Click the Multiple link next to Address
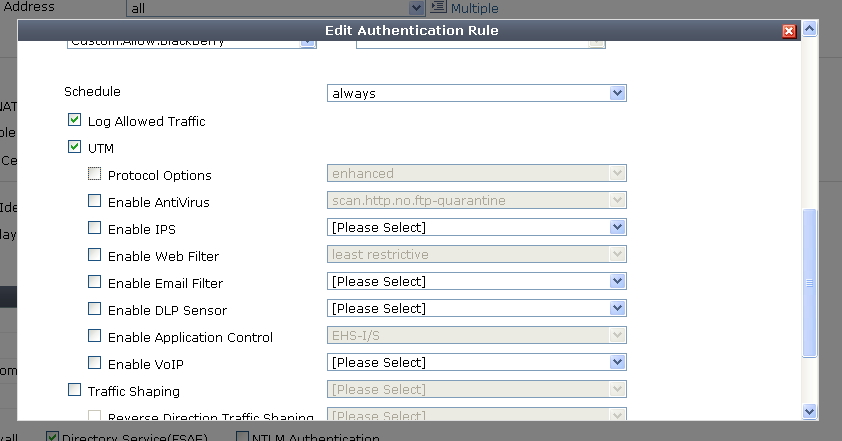The height and width of the screenshot is (441, 842). pyautogui.click(x=475, y=8)
